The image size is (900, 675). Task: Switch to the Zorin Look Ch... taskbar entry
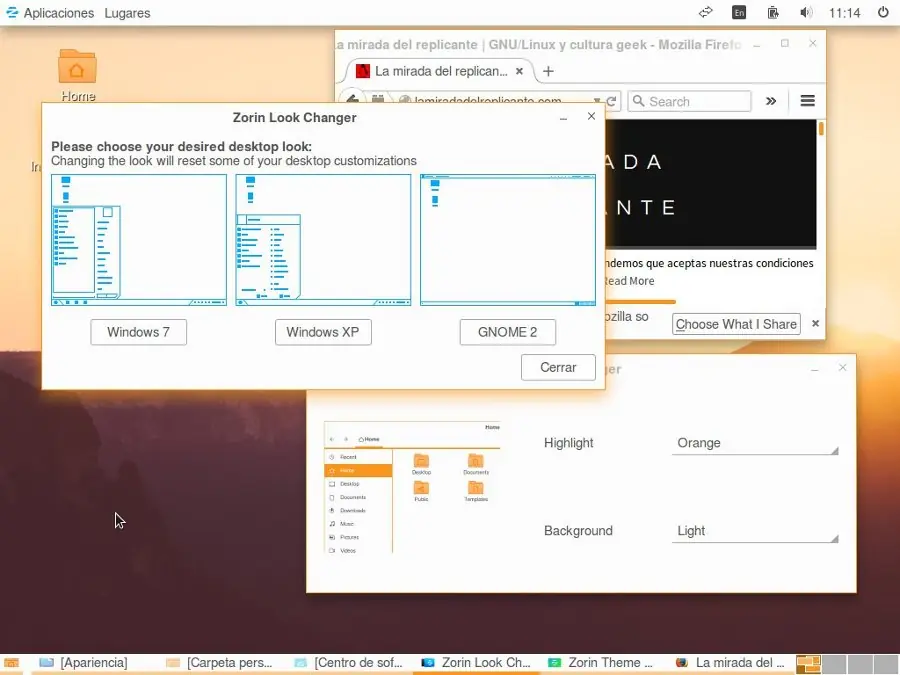point(476,663)
